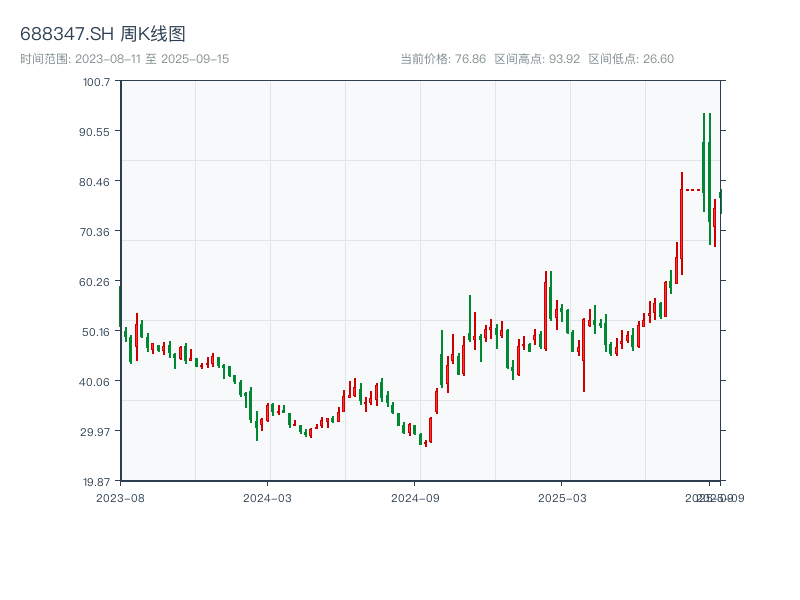Click the 2024-03 x-axis date label

[267, 497]
